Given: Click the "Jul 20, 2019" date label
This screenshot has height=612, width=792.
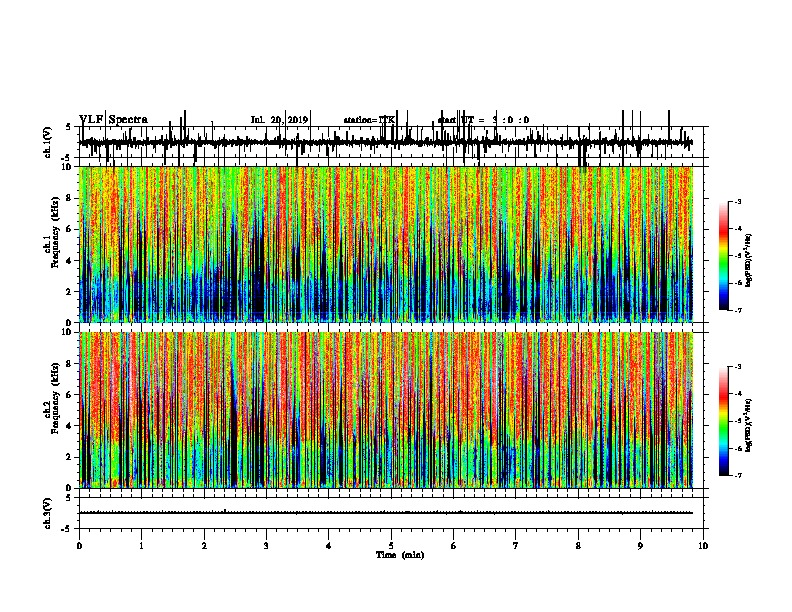Looking at the screenshot, I should coord(279,120).
